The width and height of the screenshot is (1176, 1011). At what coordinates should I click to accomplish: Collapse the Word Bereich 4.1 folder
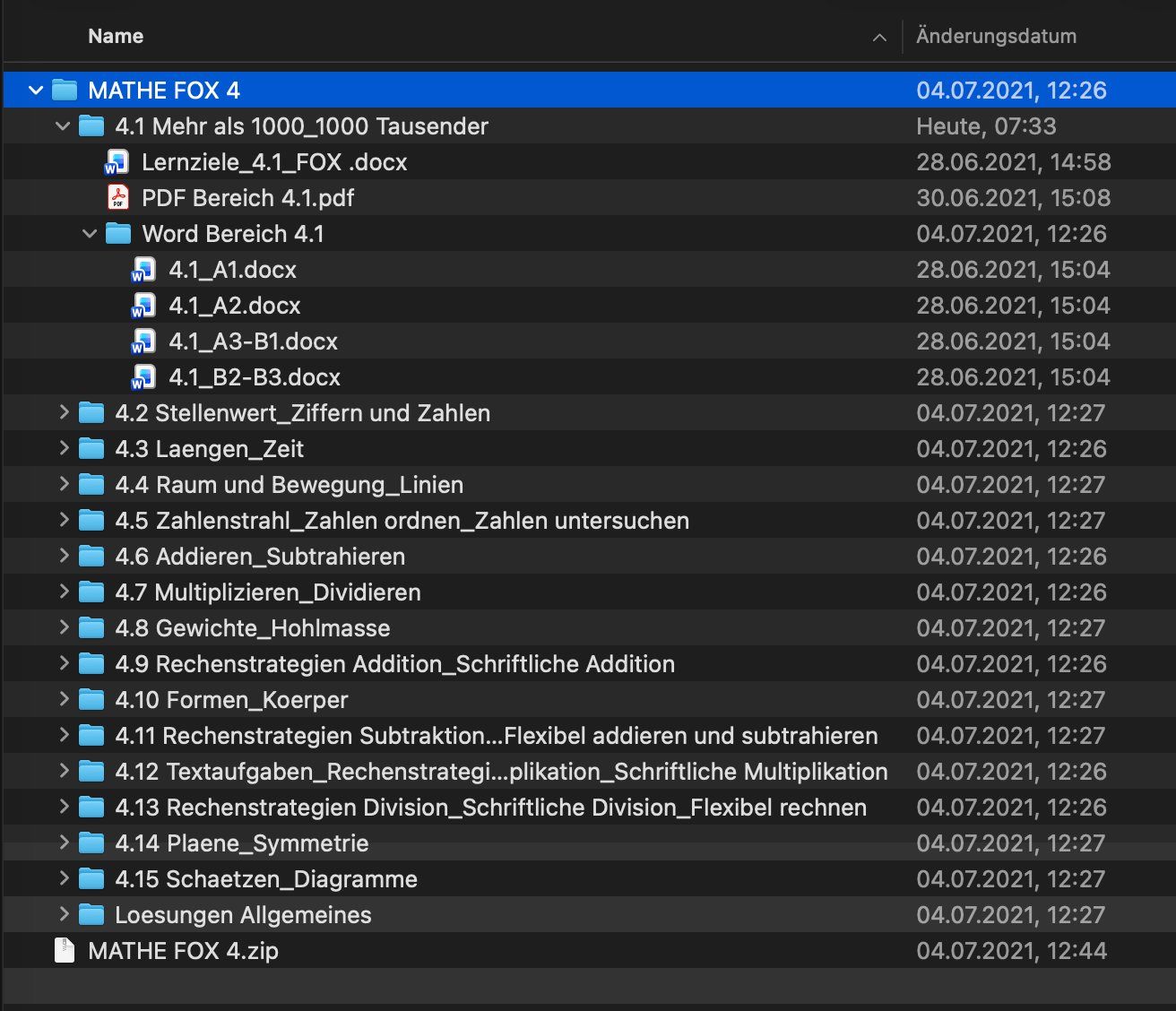click(x=90, y=234)
